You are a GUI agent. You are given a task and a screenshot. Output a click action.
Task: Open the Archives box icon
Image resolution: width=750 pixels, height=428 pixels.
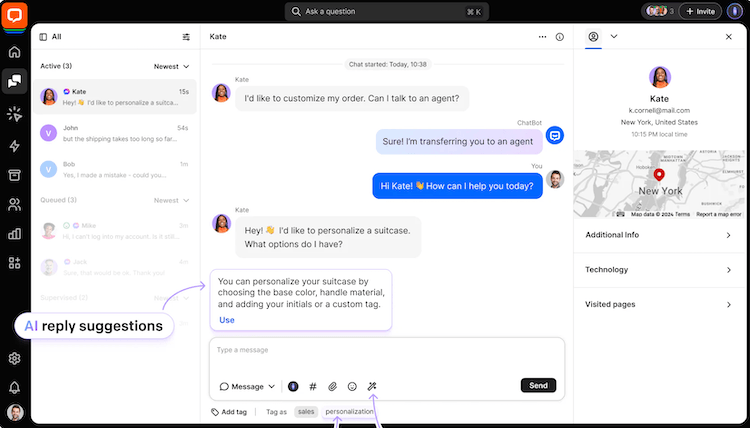[14, 175]
